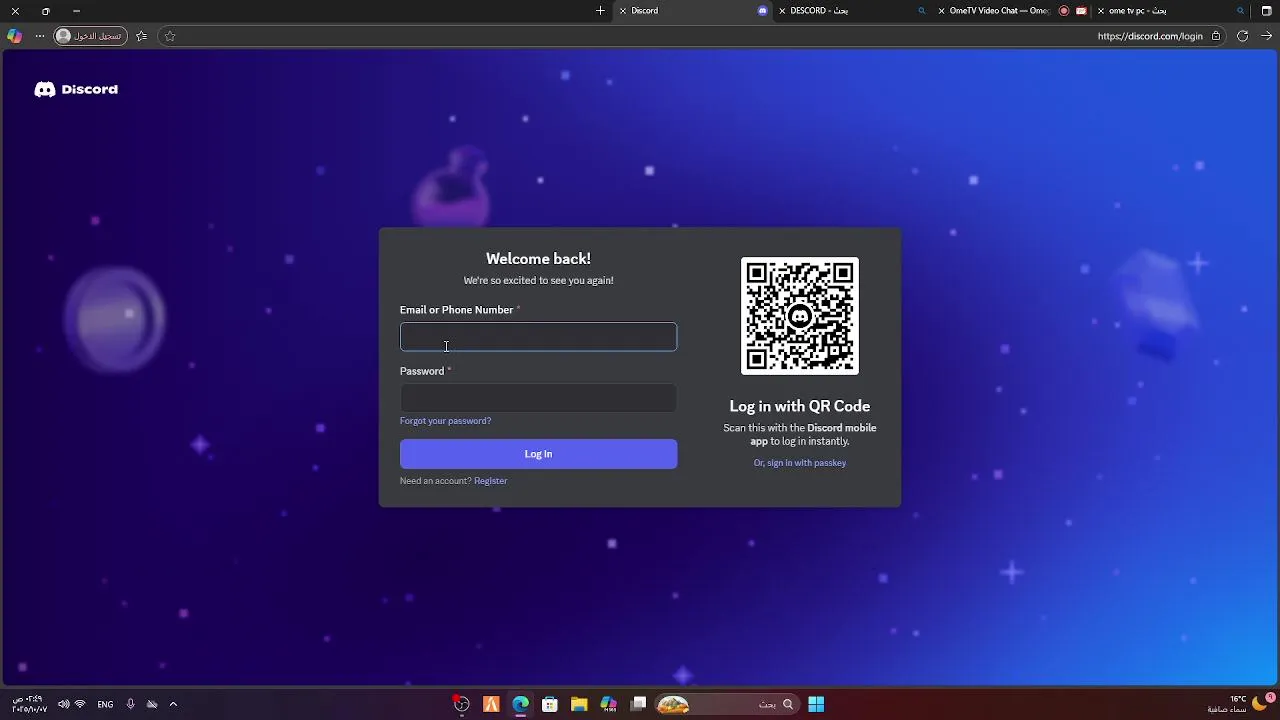1280x720 pixels.
Task: Click the Password input field
Action: [x=538, y=398]
